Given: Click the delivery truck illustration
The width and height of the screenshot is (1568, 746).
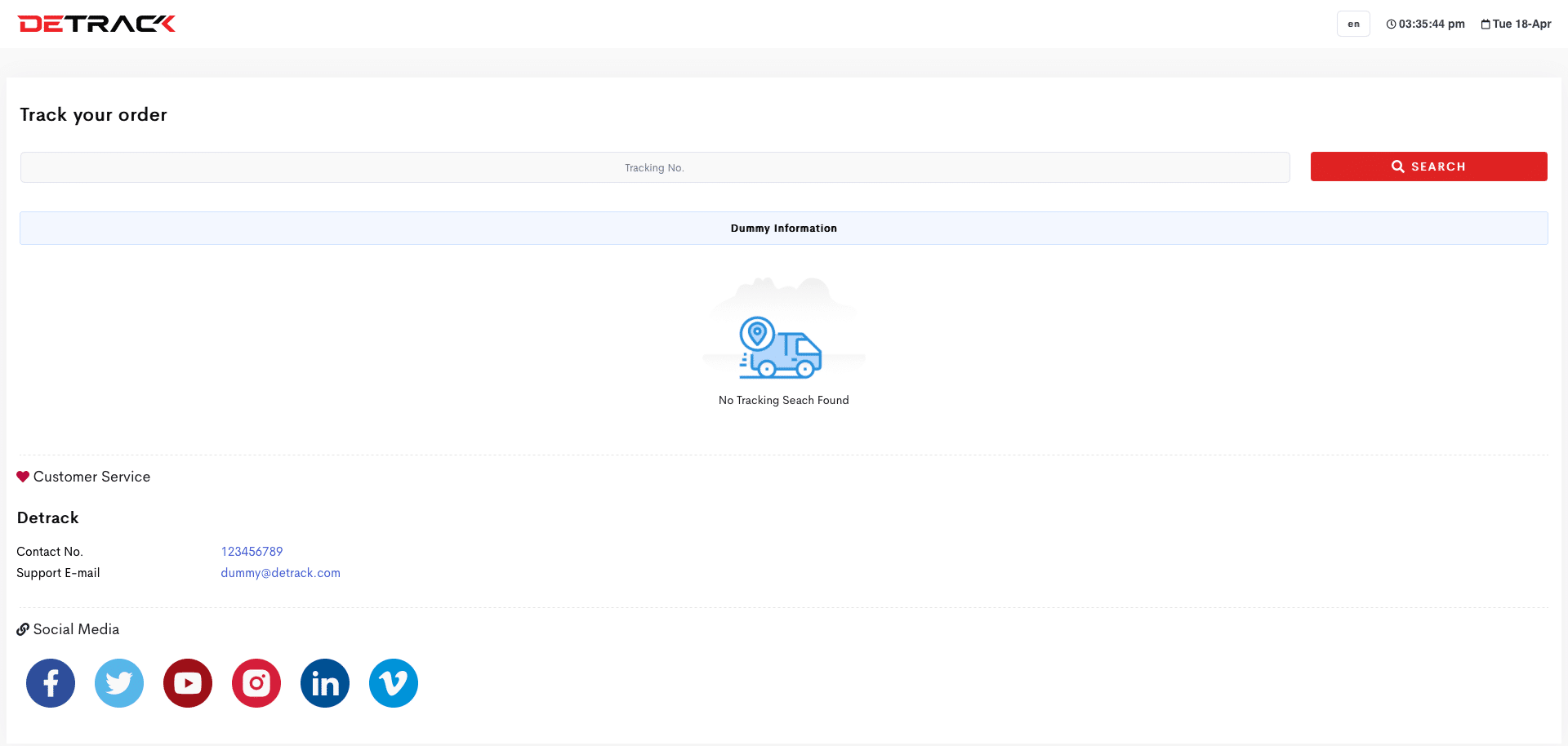Looking at the screenshot, I should coord(781,348).
